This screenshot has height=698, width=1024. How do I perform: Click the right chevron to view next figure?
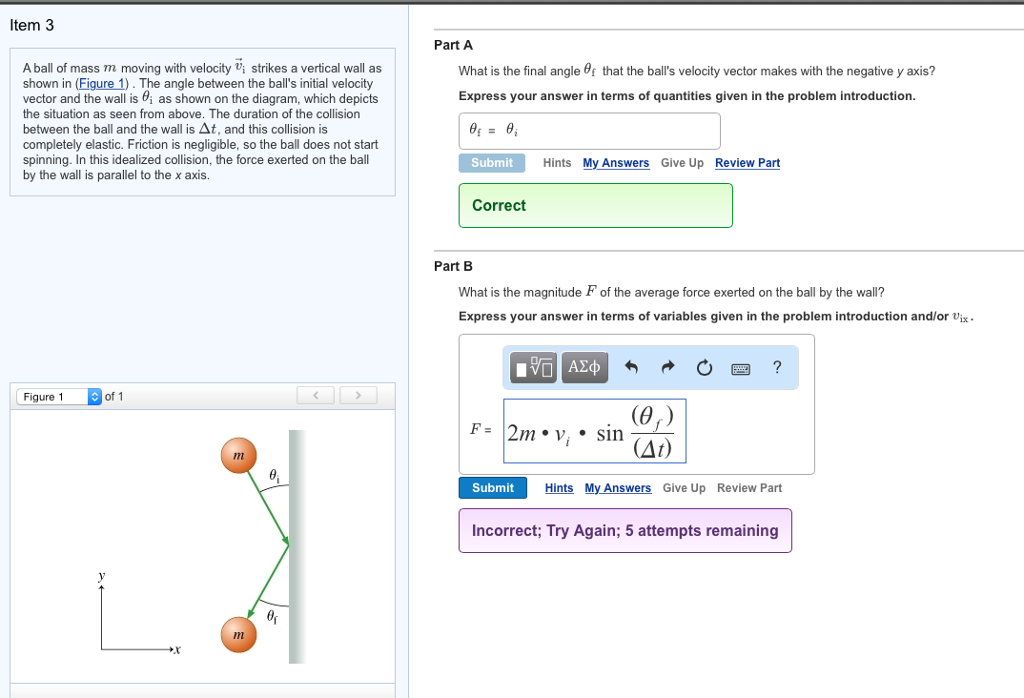click(358, 395)
